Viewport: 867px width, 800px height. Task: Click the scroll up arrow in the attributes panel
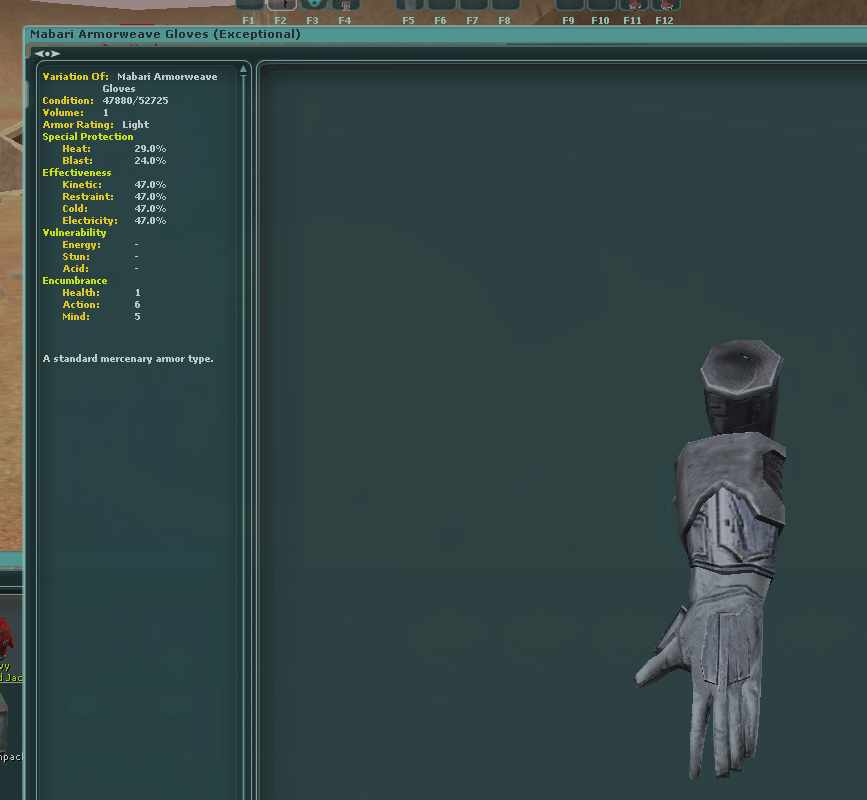[x=243, y=70]
